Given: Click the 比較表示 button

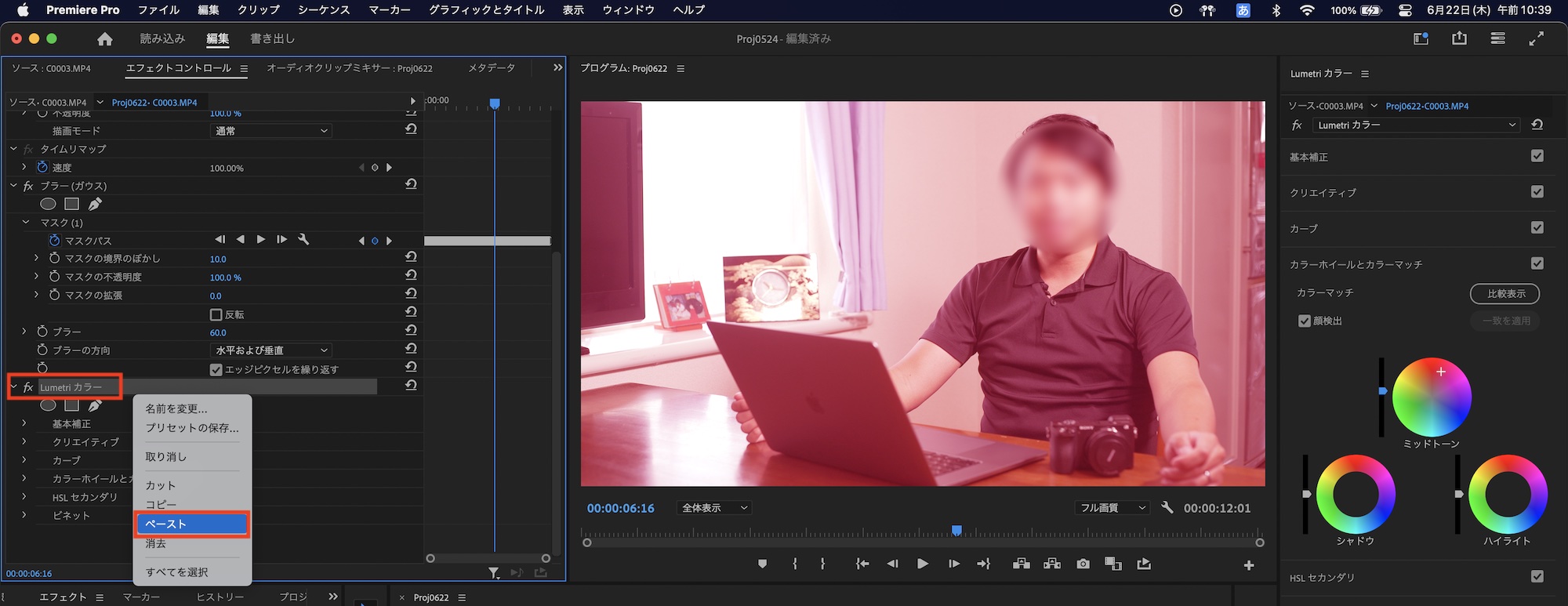Looking at the screenshot, I should coord(1504,293).
